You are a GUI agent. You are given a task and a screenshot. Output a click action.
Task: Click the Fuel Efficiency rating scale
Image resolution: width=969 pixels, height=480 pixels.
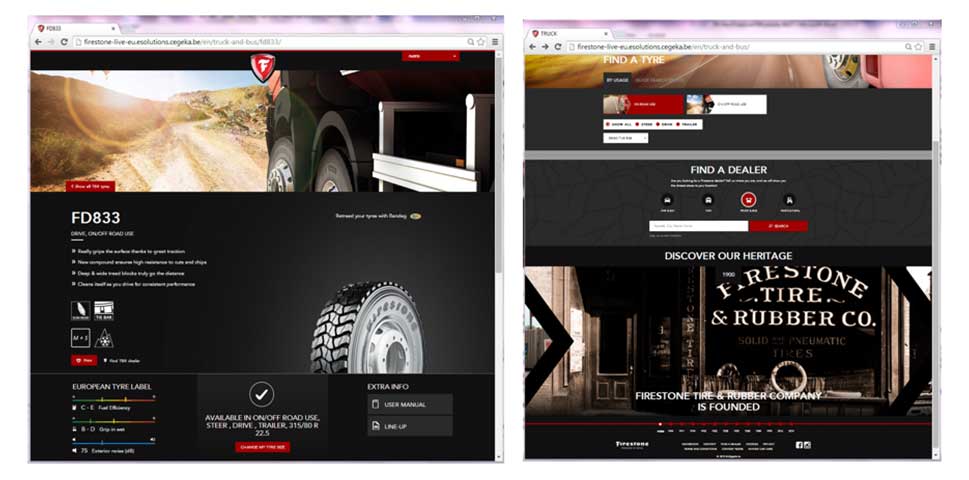(x=113, y=400)
